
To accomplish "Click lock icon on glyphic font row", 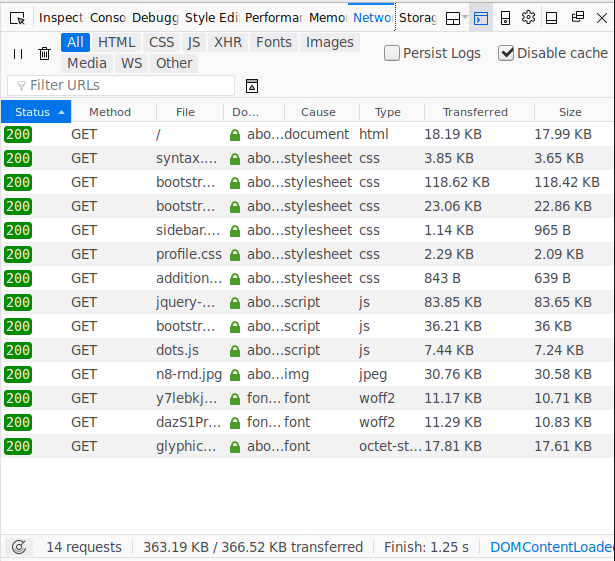I will point(235,447).
